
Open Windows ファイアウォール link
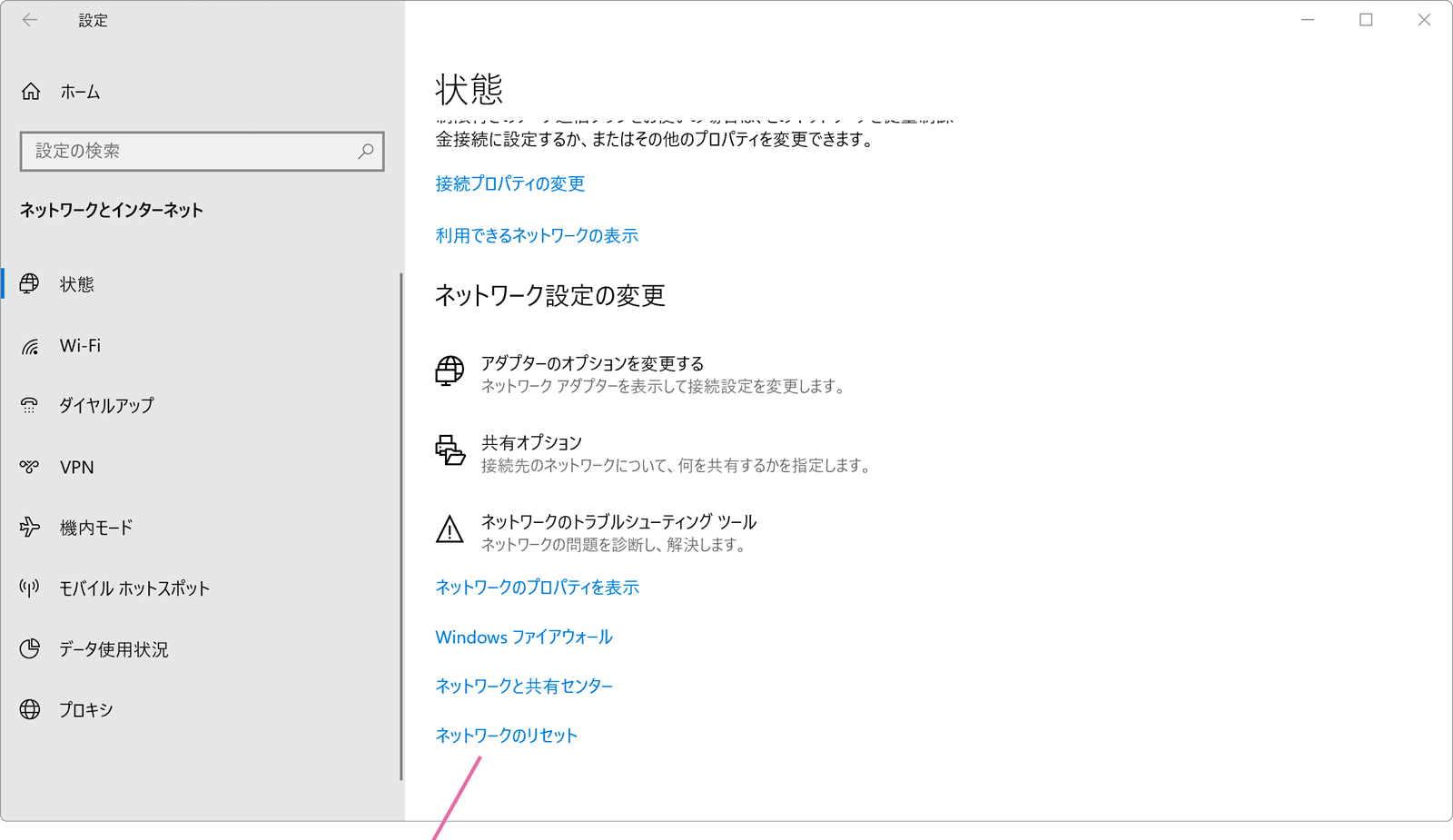524,637
